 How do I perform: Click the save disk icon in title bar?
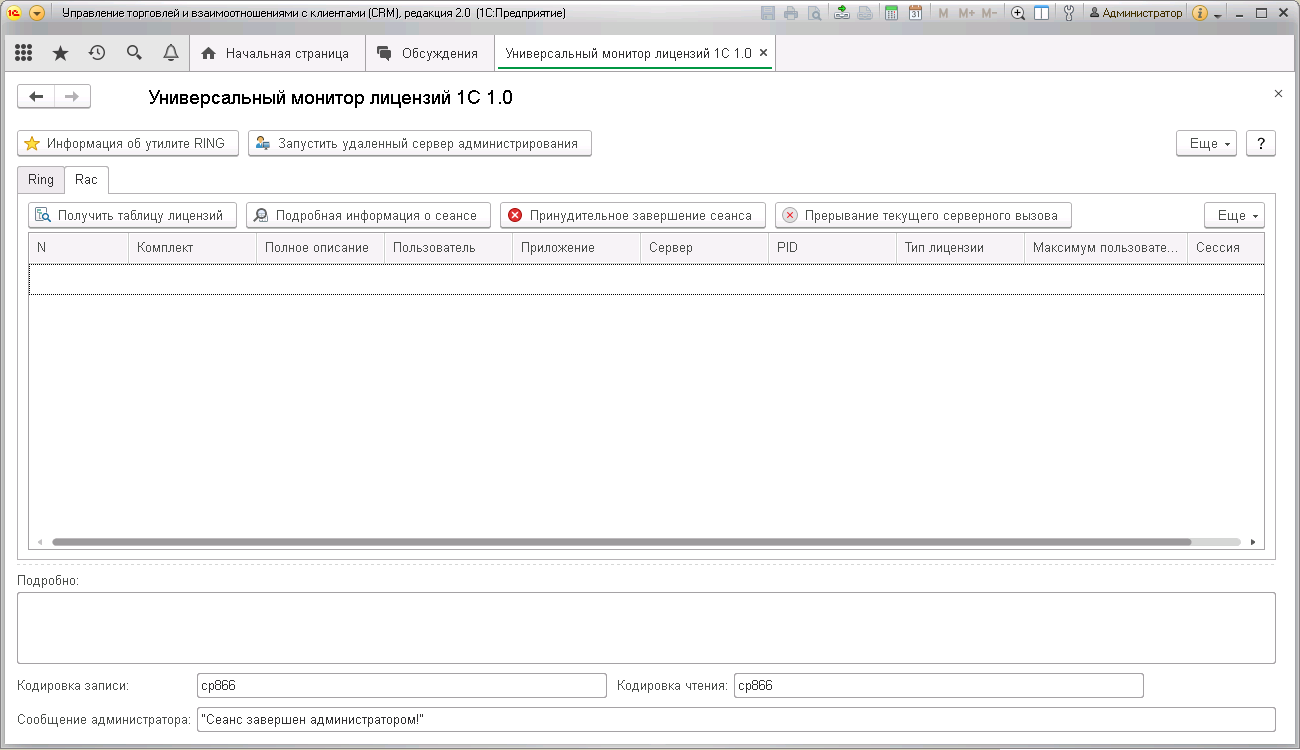768,13
